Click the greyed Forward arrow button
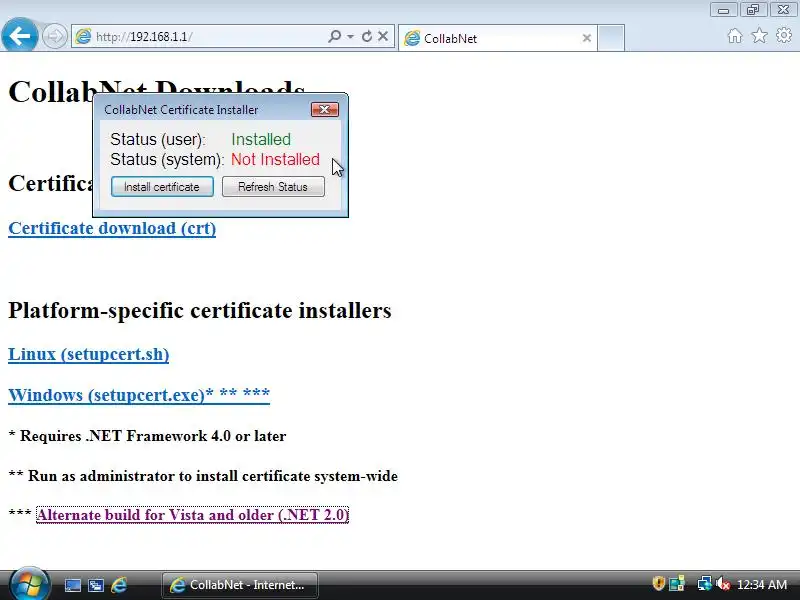800x600 pixels. (x=54, y=37)
